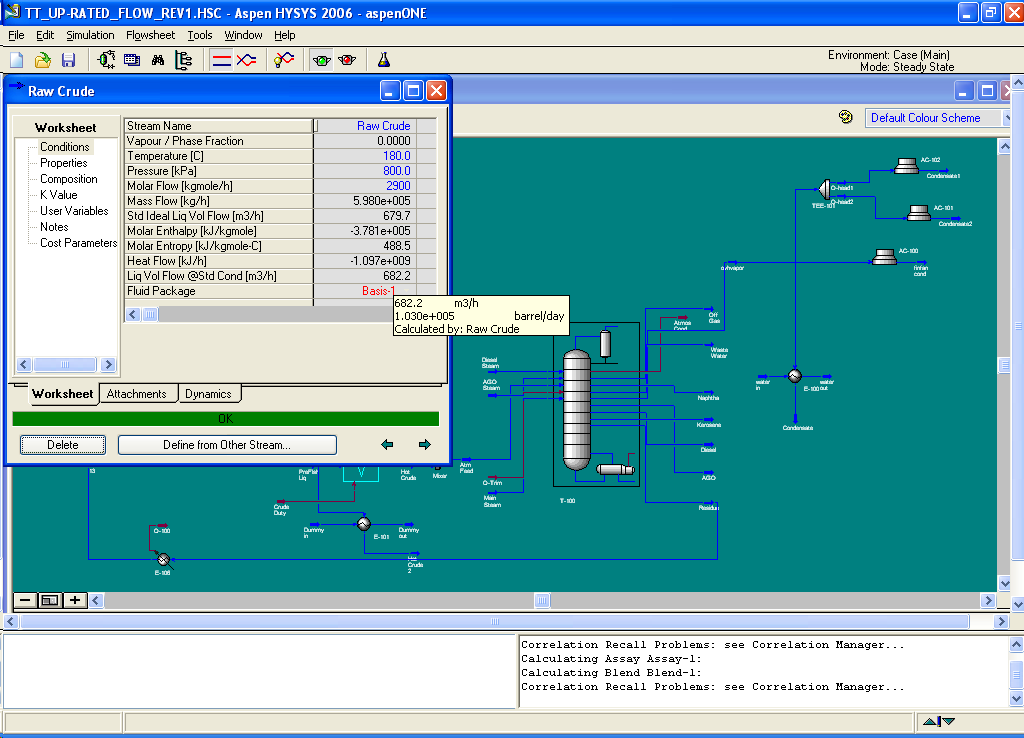This screenshot has width=1024, height=738.
Task: Select Cost Parameters in Worksheet tree
Action: 78,243
